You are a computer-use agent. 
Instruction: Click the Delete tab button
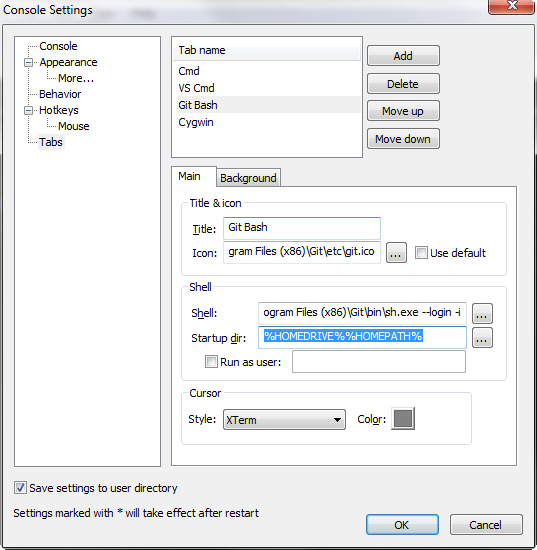403,84
